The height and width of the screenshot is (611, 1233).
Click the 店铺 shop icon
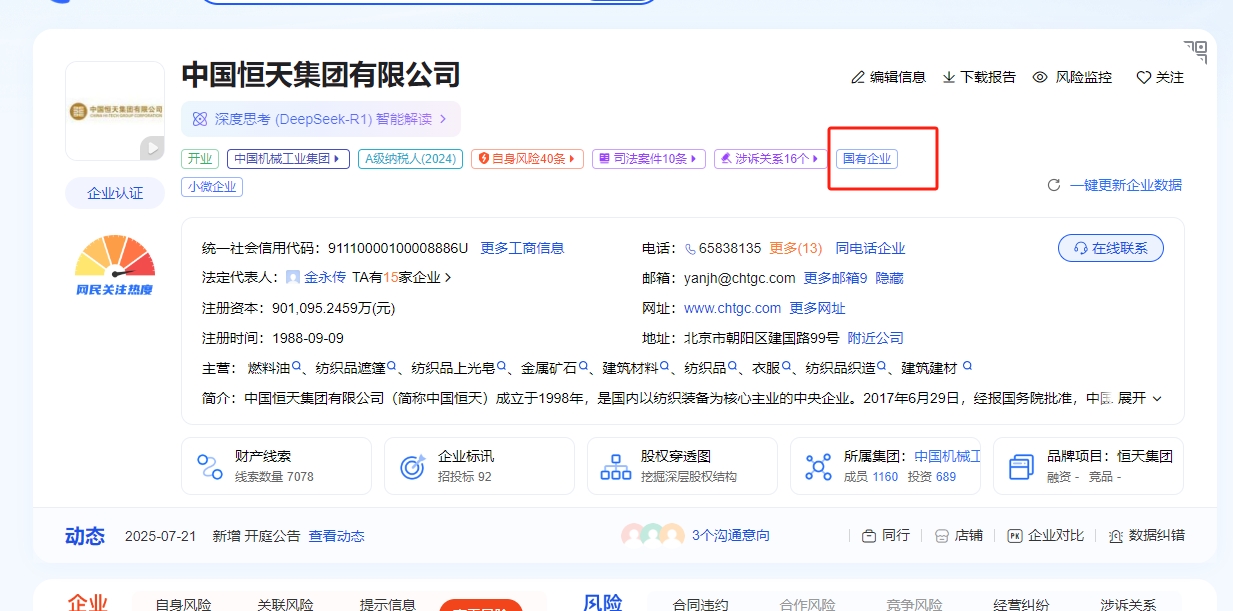(x=941, y=535)
